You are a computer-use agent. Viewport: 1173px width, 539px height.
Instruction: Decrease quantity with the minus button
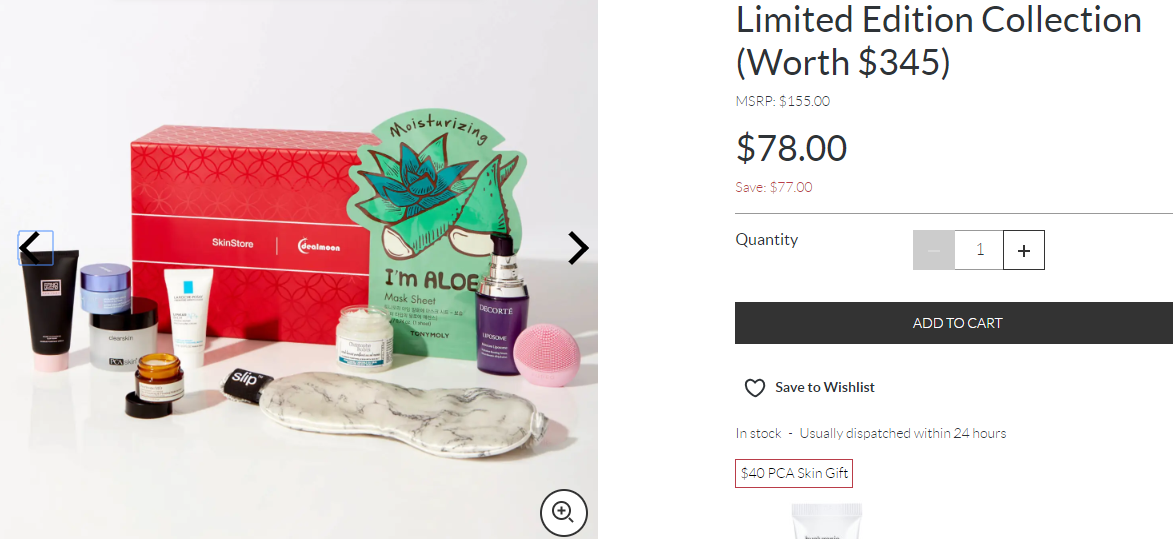[934, 250]
